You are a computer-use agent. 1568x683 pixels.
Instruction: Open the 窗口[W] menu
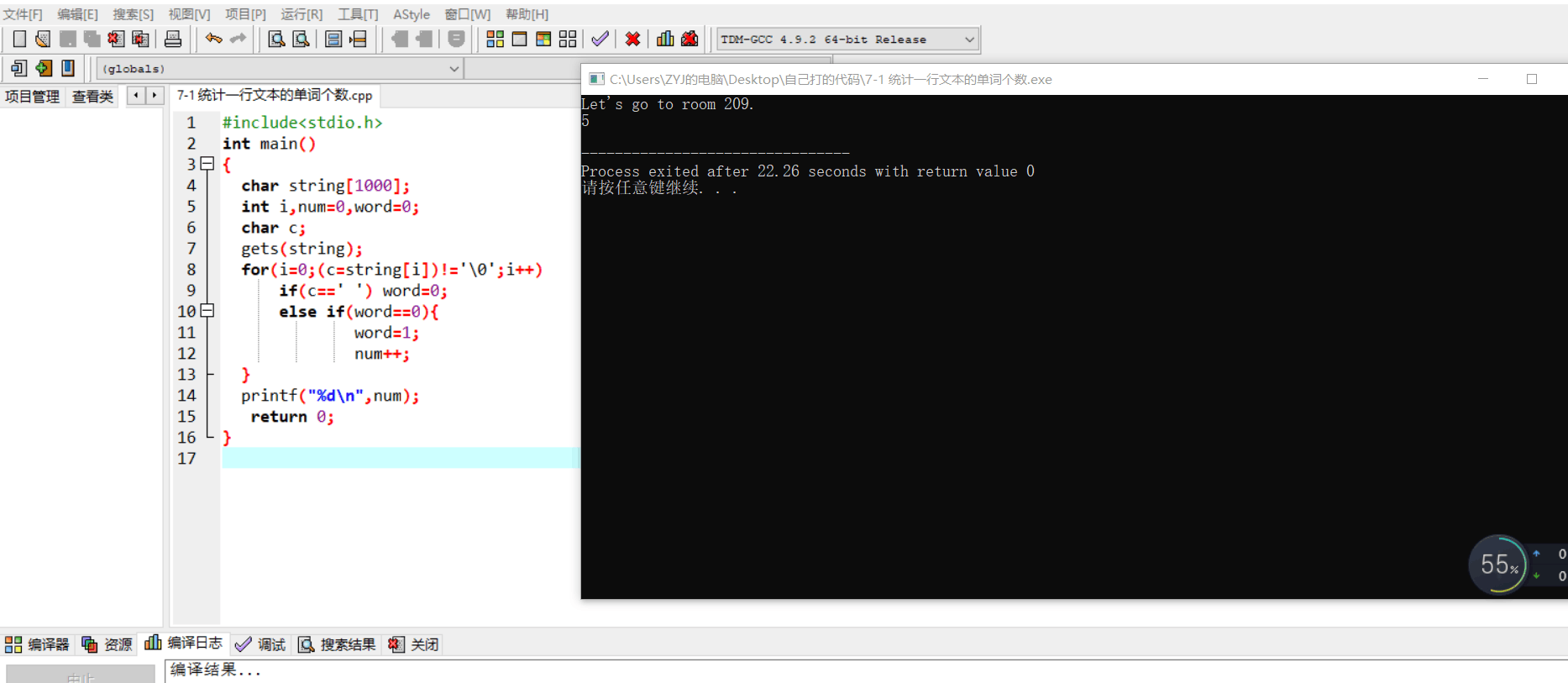[x=468, y=14]
